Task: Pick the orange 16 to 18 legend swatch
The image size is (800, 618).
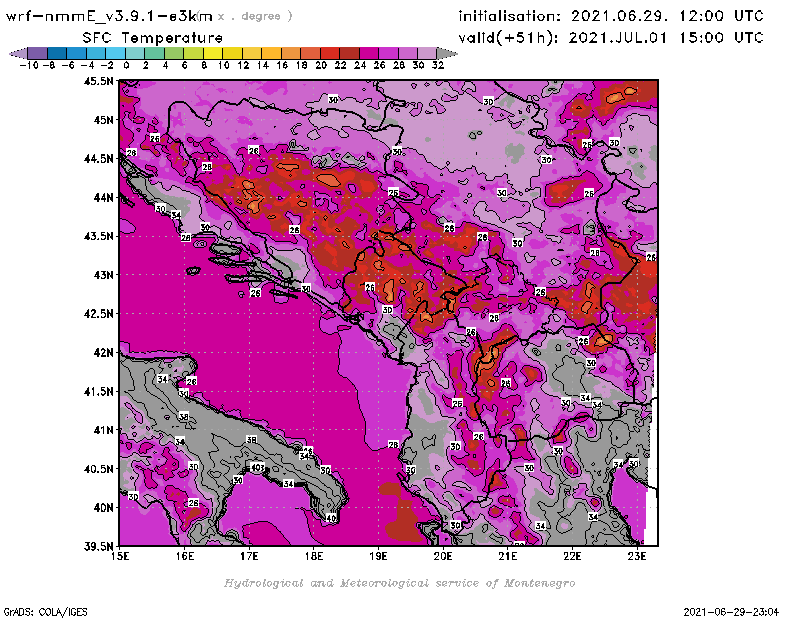Action: [291, 53]
